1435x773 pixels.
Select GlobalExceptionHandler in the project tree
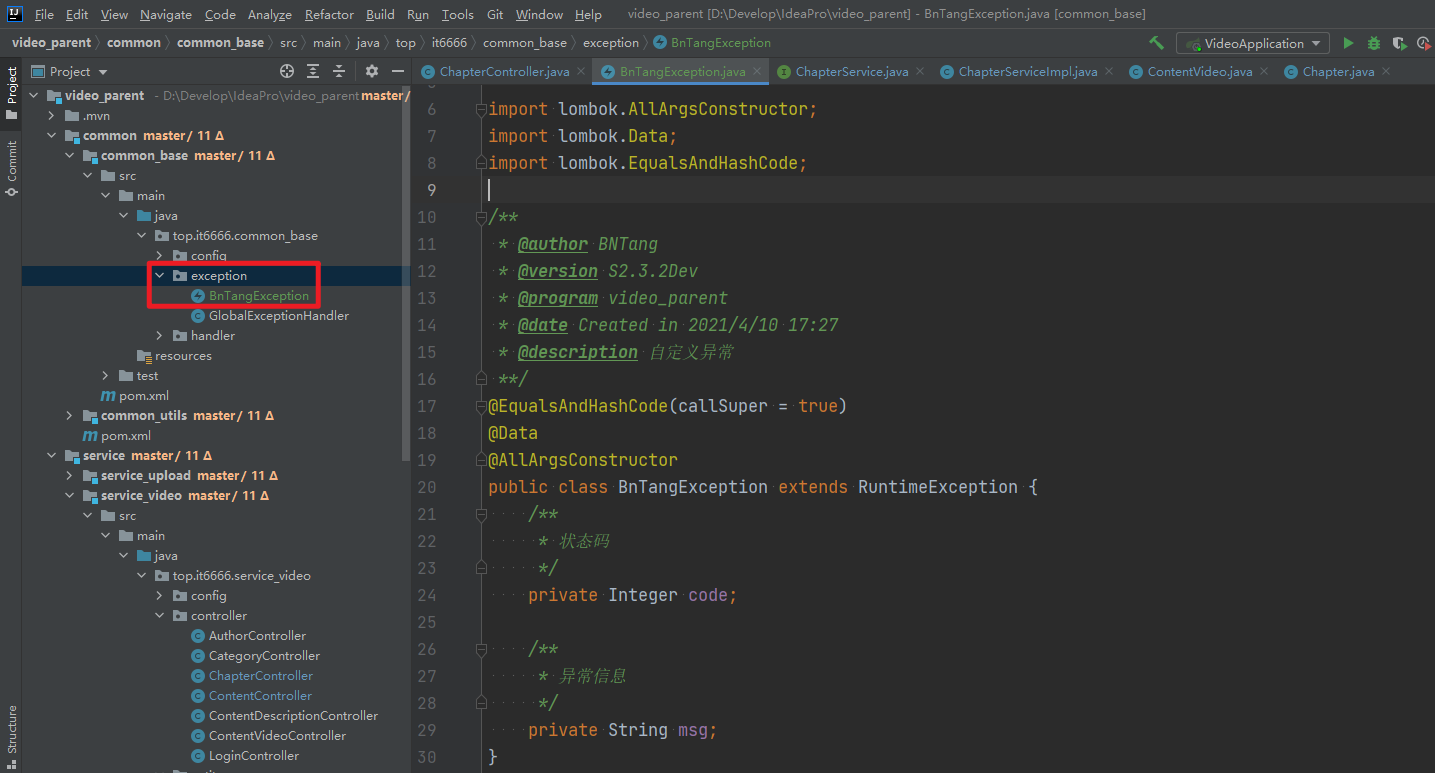click(x=279, y=316)
